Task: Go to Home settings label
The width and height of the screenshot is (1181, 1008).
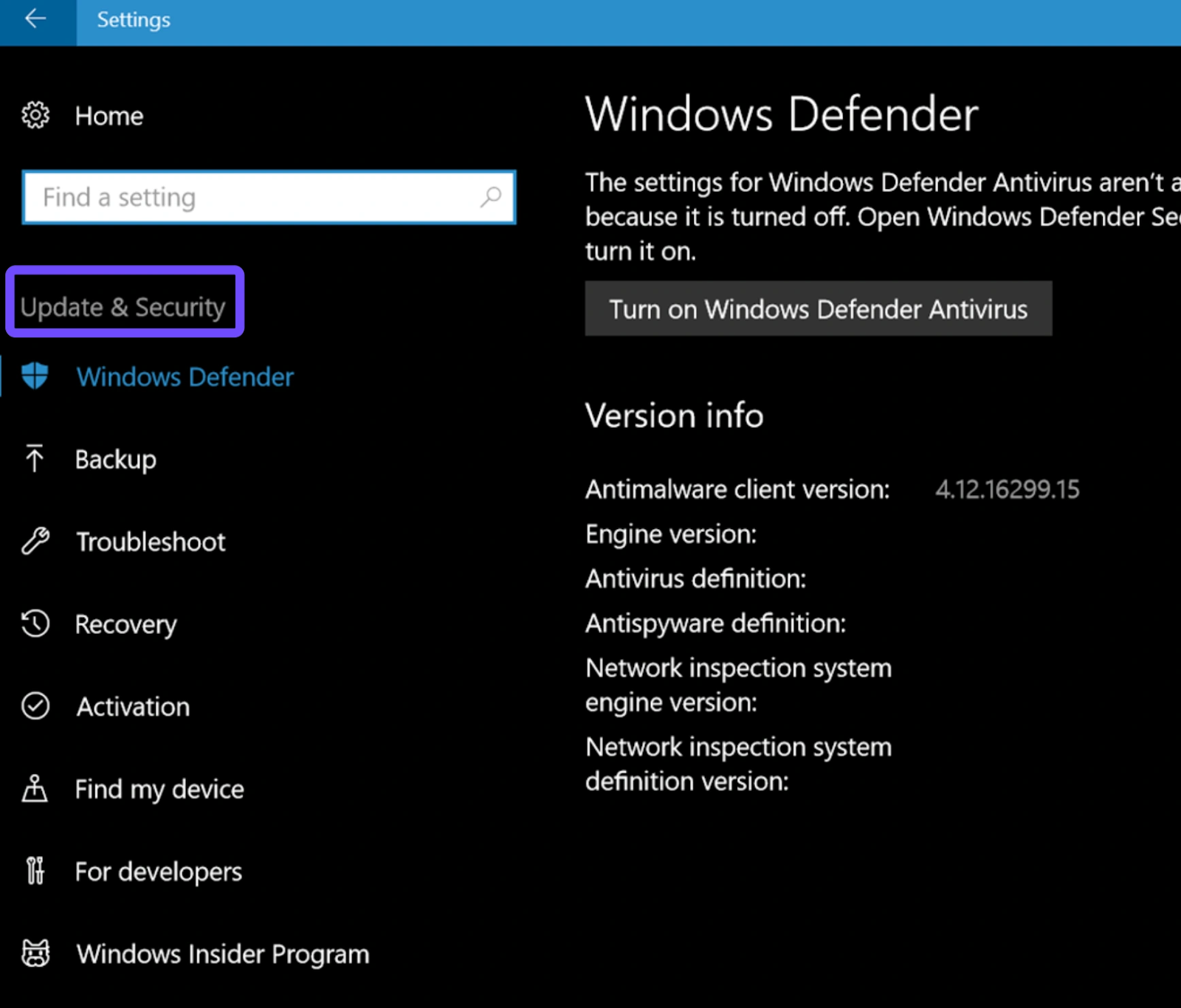Action: [109, 117]
